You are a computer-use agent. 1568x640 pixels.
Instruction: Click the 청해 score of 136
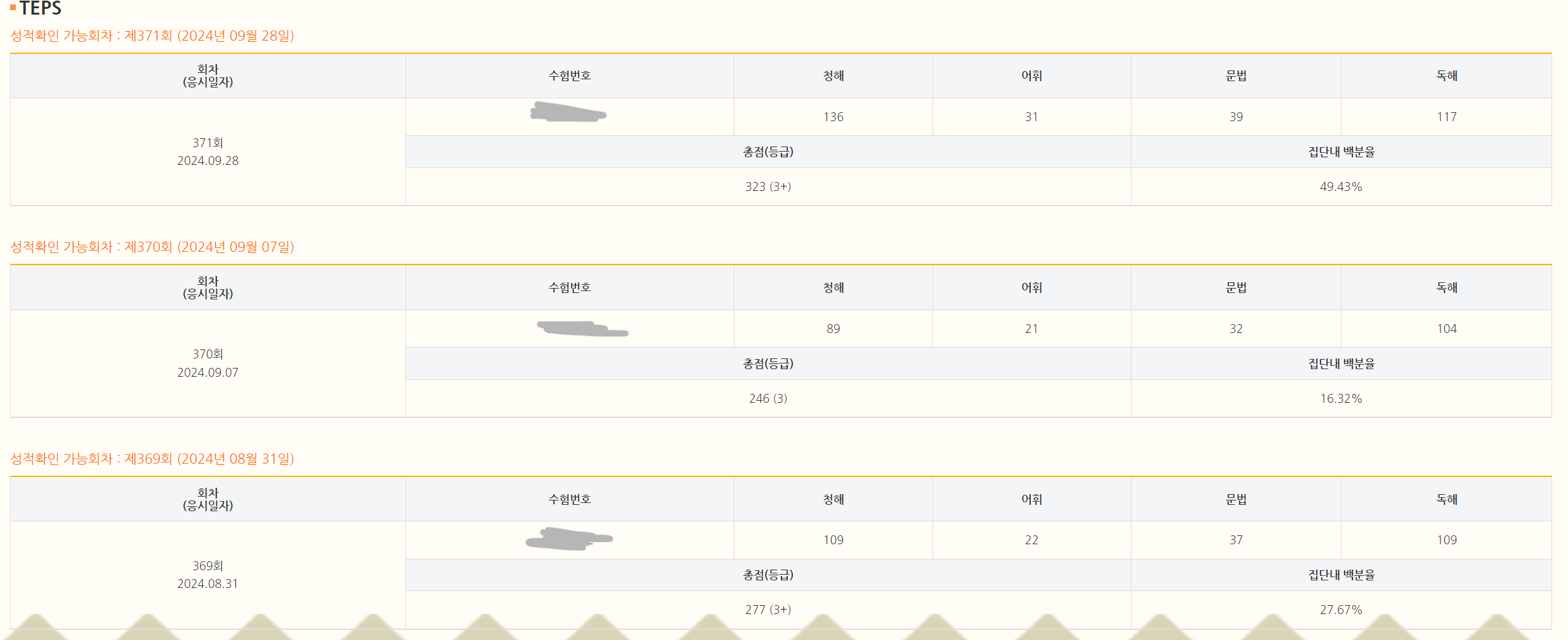833,117
